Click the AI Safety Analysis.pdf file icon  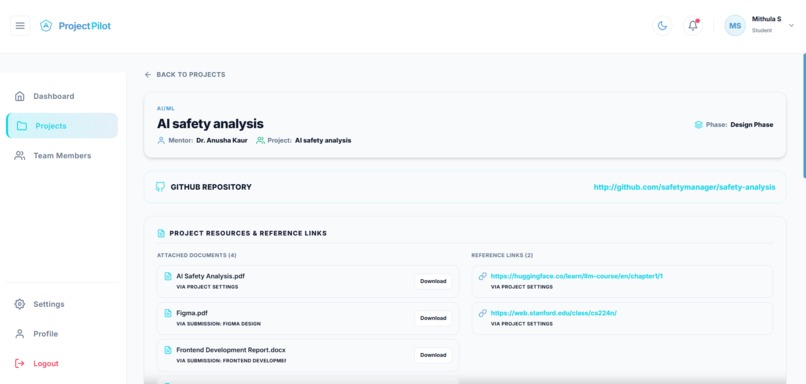tap(168, 276)
